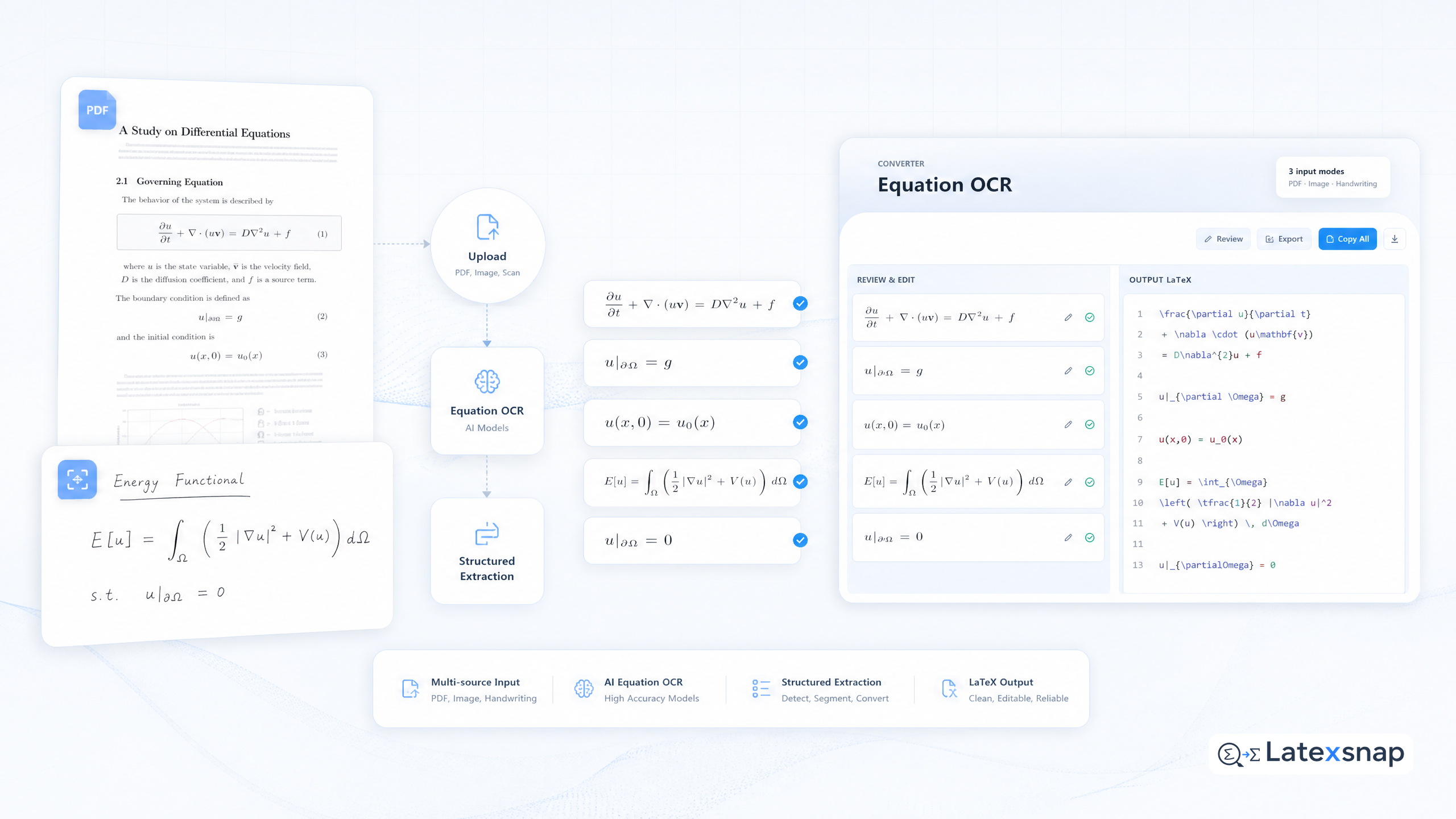Click the Energy Functional handwritten heading

click(x=179, y=481)
